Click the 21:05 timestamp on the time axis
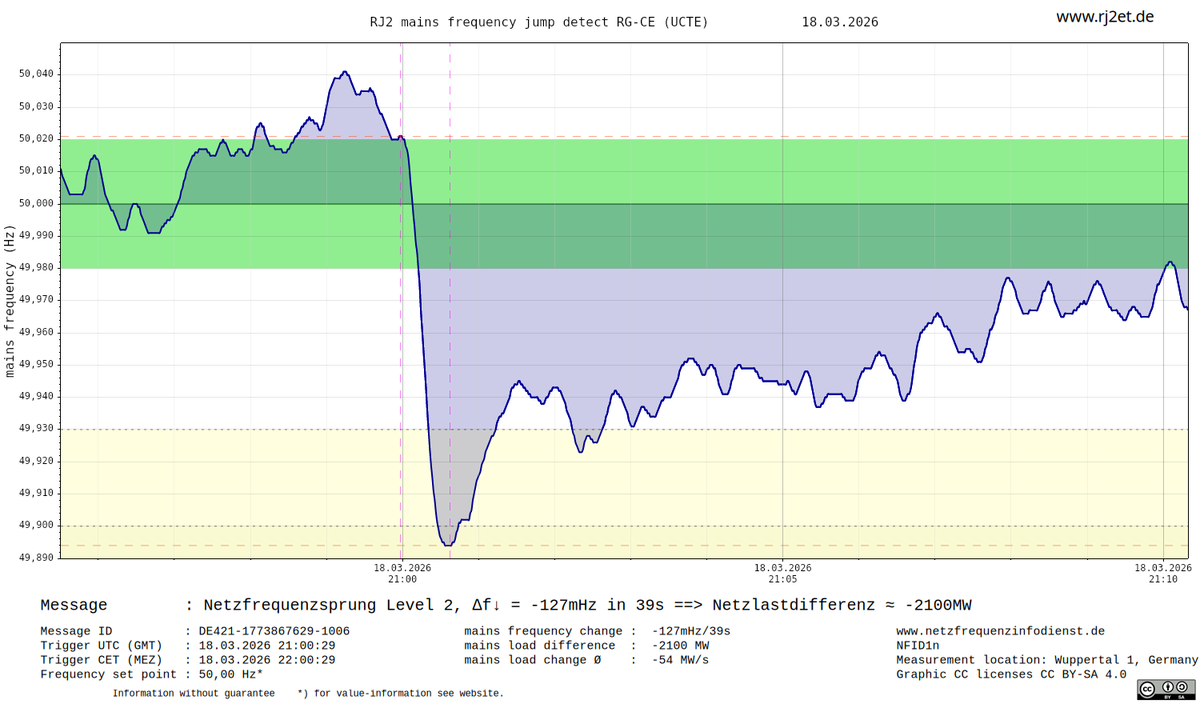1200x704 pixels. click(x=781, y=578)
